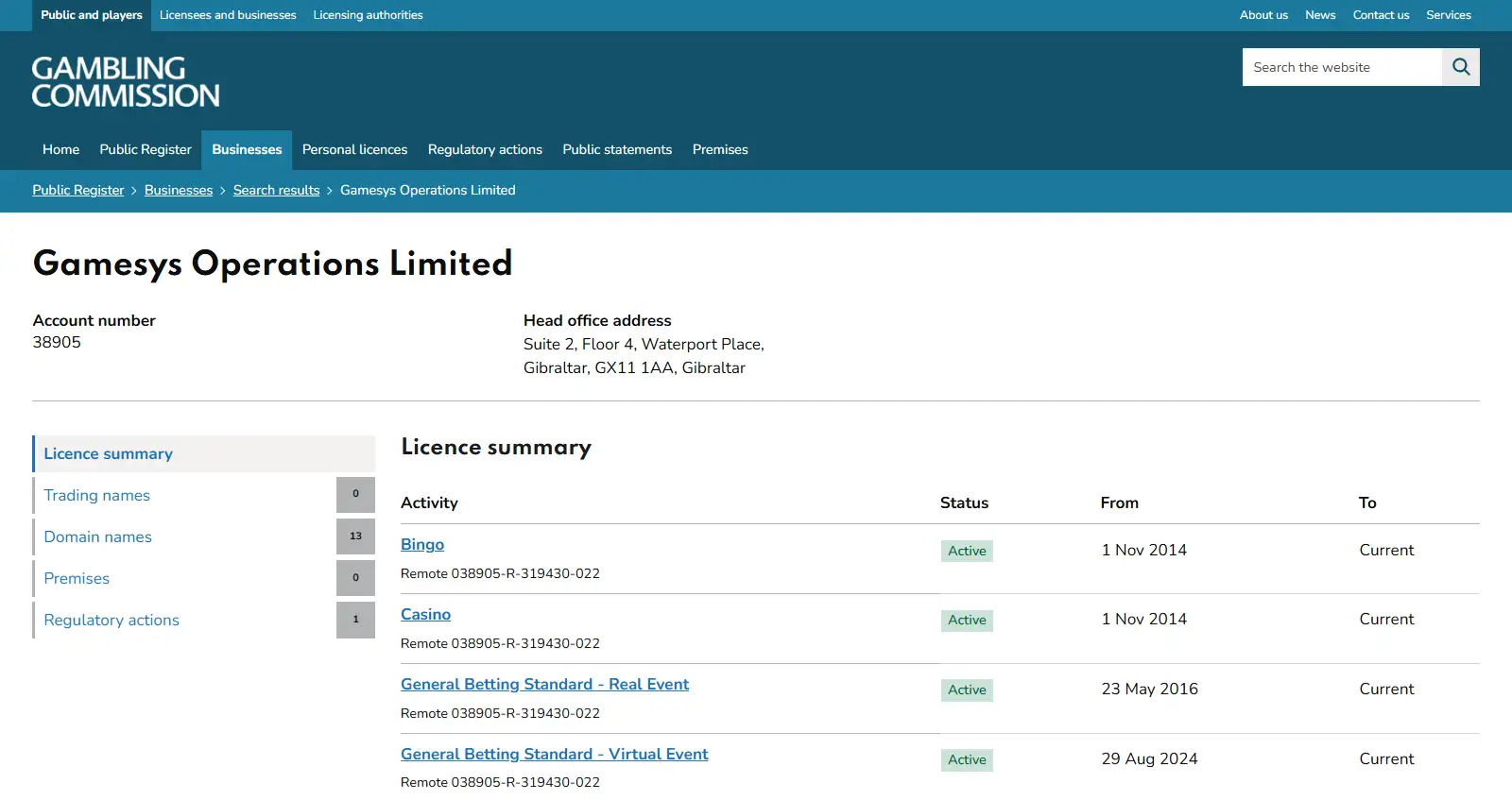1512x800 pixels.
Task: Open Licensing authorities section
Action: click(368, 15)
